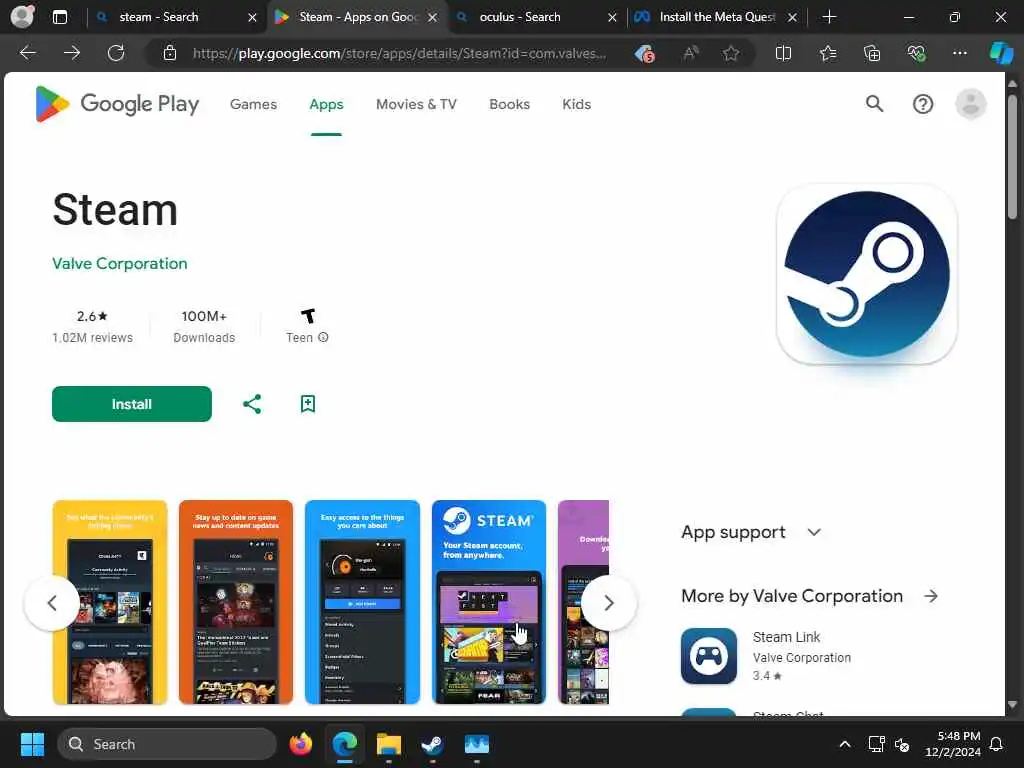Go to Movies & TV section
This screenshot has height=768, width=1024.
(x=416, y=104)
